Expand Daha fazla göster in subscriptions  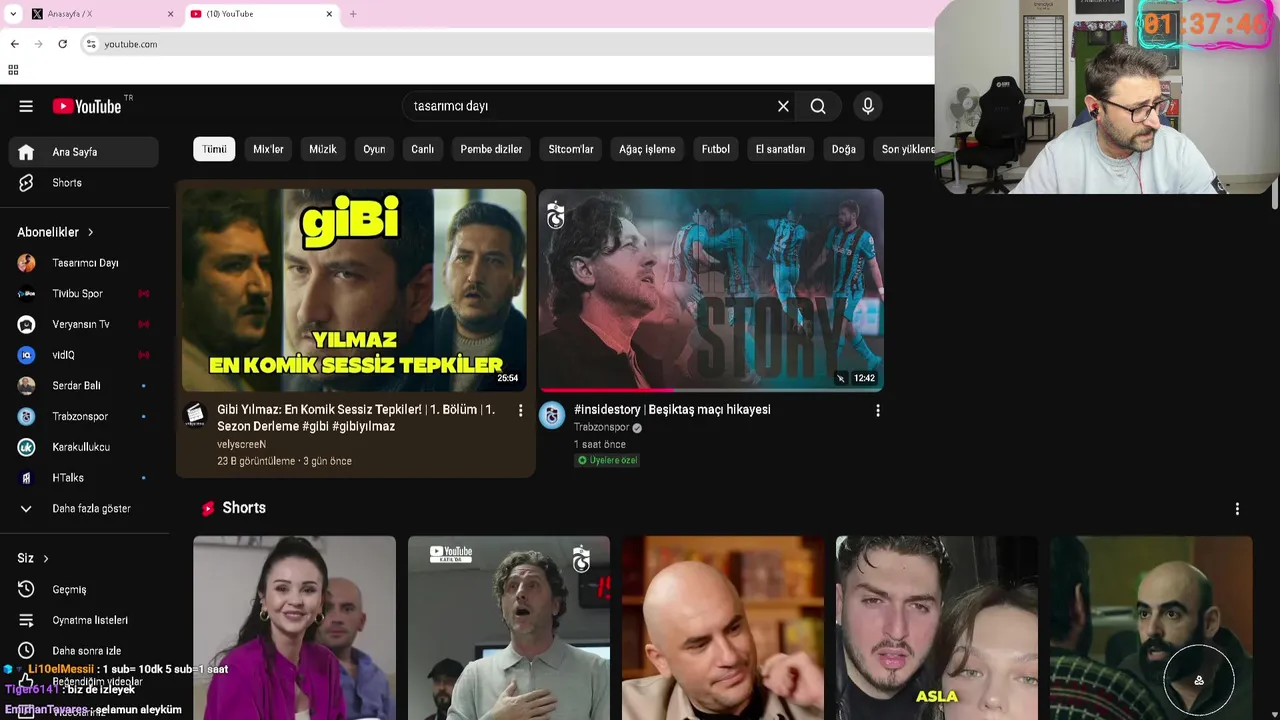(x=84, y=509)
